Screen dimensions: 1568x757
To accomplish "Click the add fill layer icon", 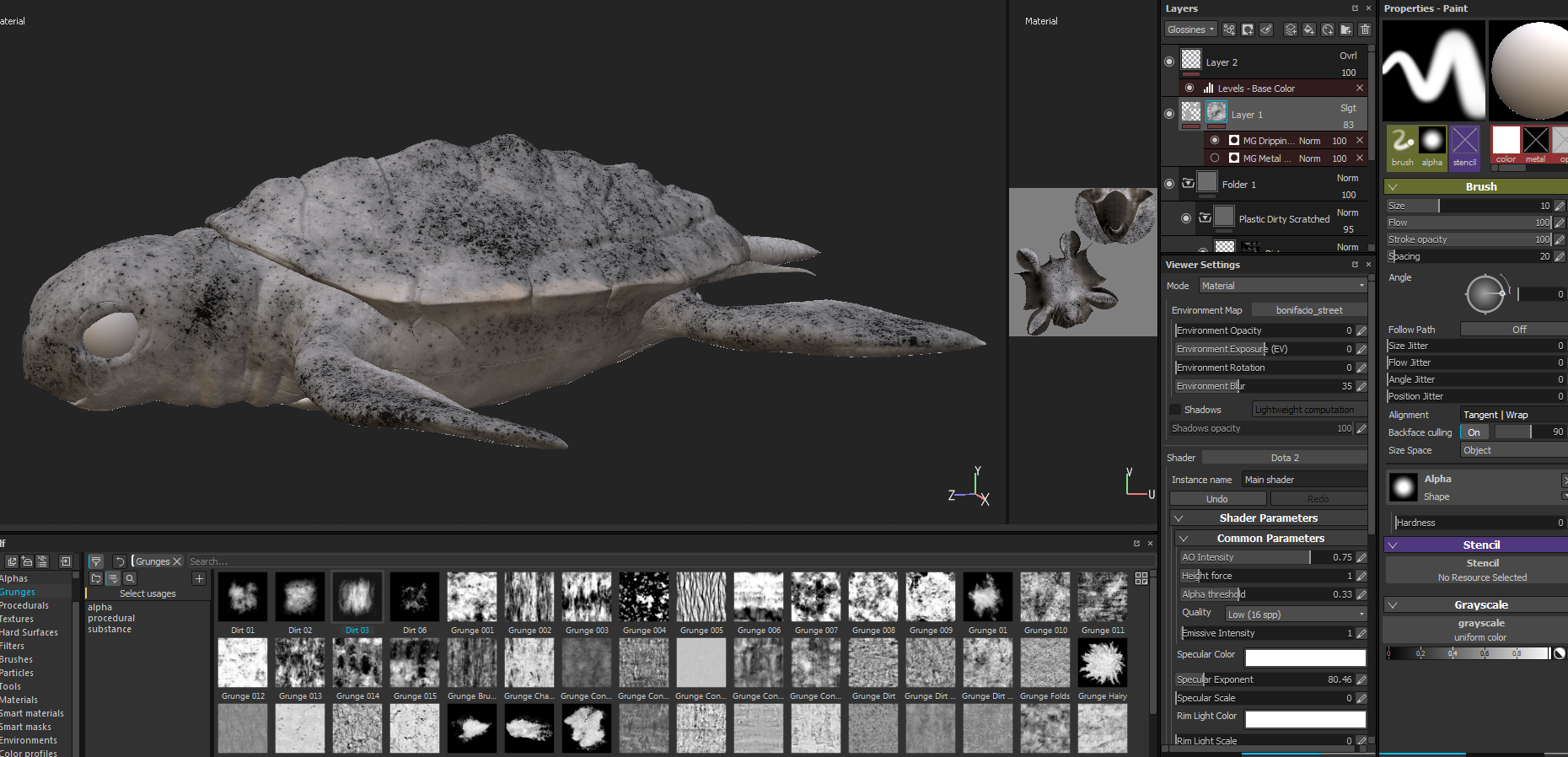I will pyautogui.click(x=1309, y=30).
